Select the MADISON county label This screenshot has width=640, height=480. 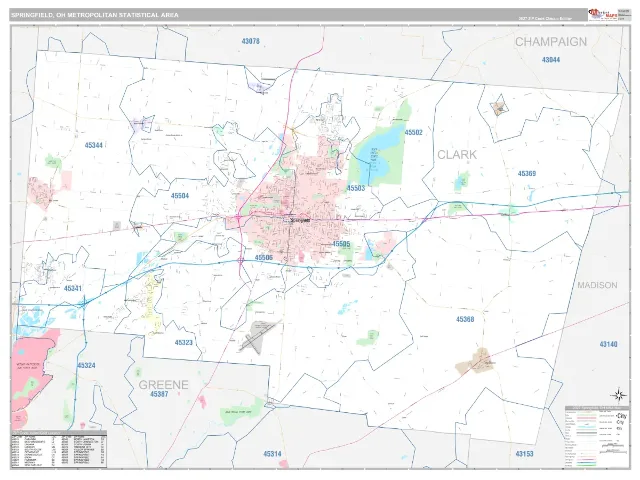pyautogui.click(x=597, y=285)
